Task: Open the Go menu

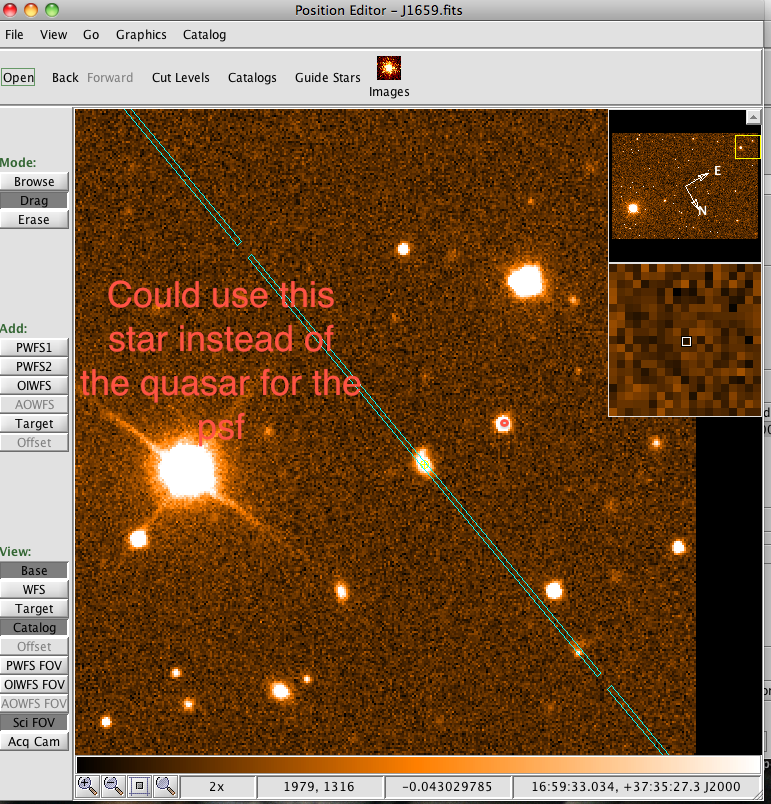Action: (91, 35)
